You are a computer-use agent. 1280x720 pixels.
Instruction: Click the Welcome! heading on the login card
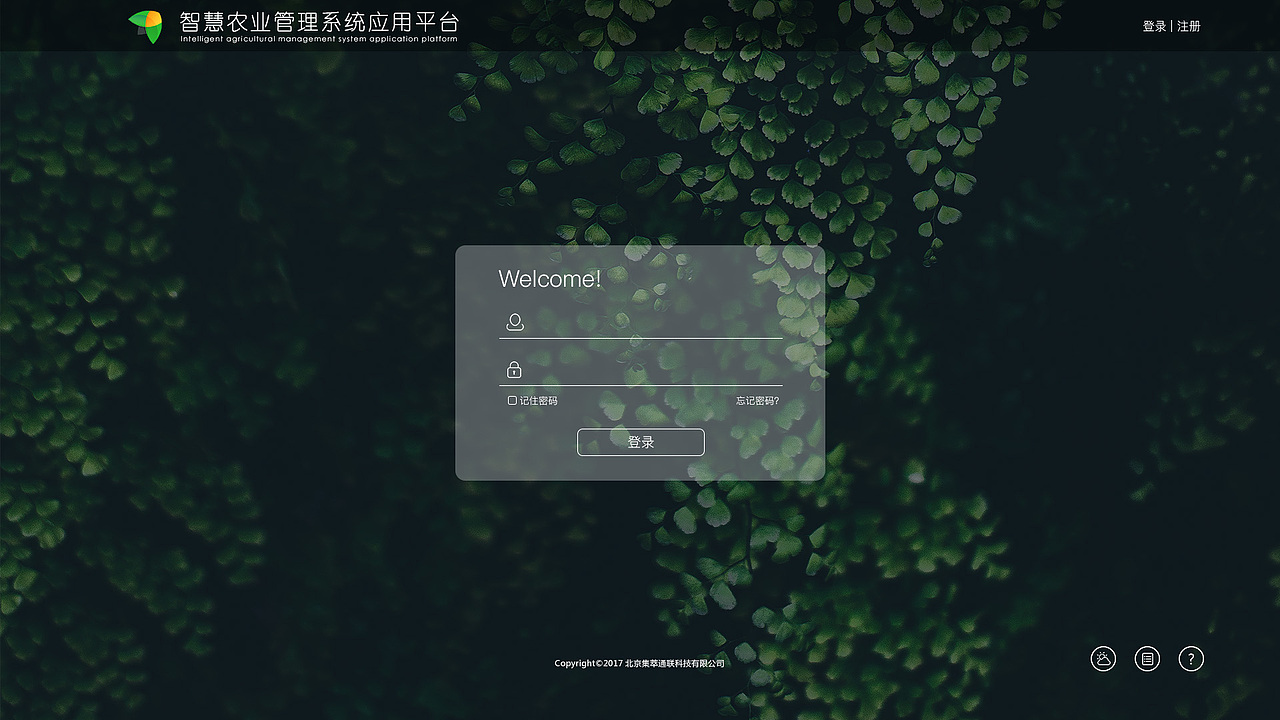click(x=549, y=279)
